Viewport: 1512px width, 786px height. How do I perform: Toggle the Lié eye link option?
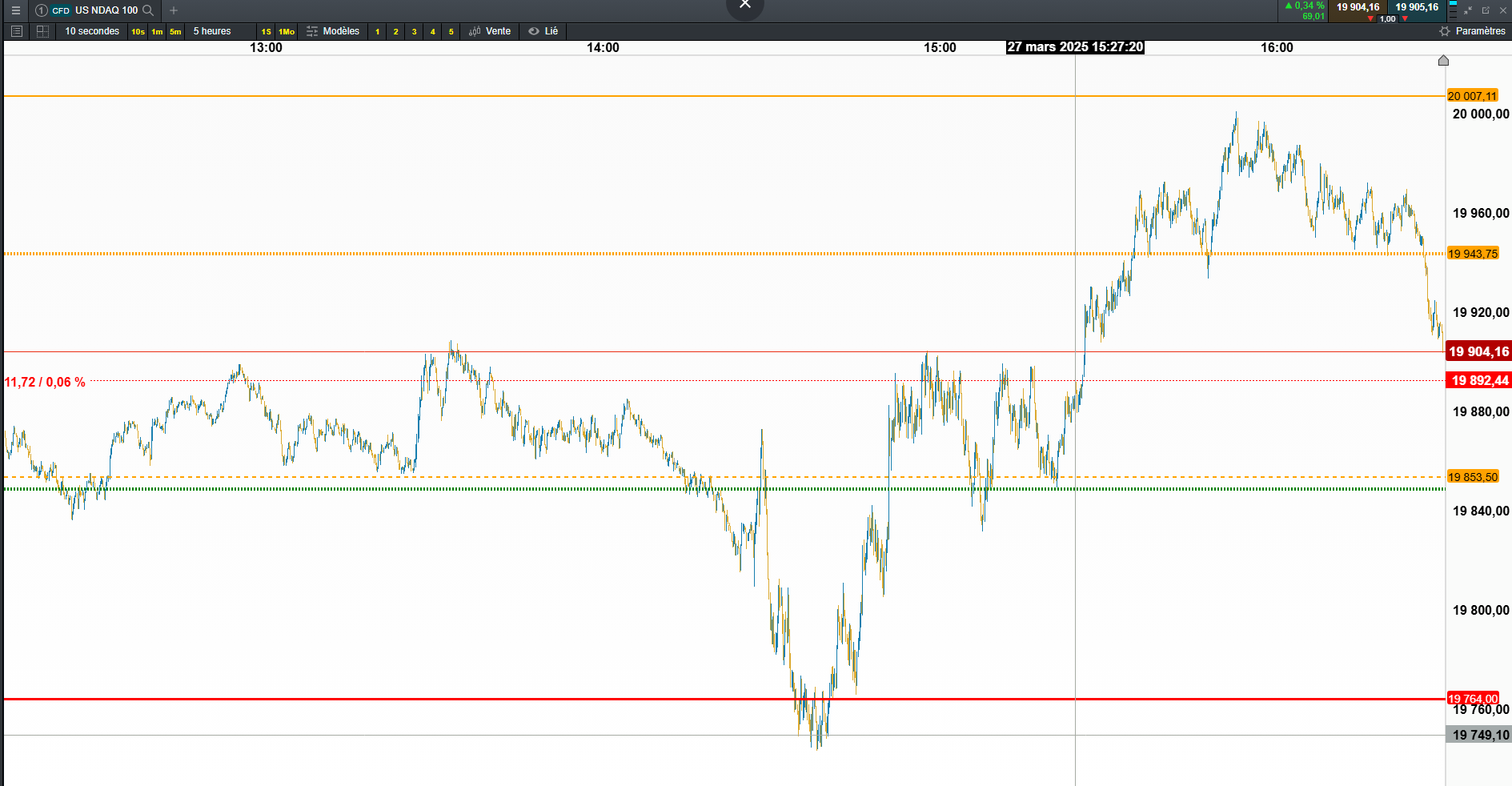(x=543, y=31)
